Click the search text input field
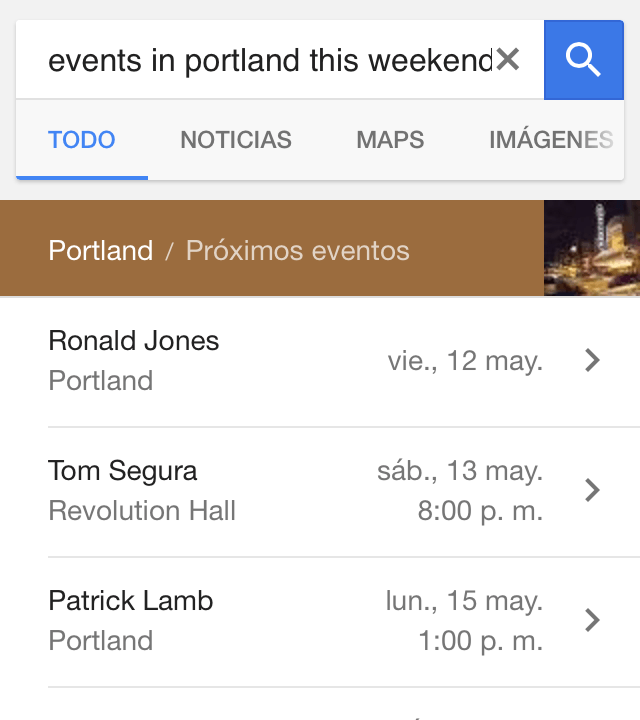The width and height of the screenshot is (640, 720). 270,61
